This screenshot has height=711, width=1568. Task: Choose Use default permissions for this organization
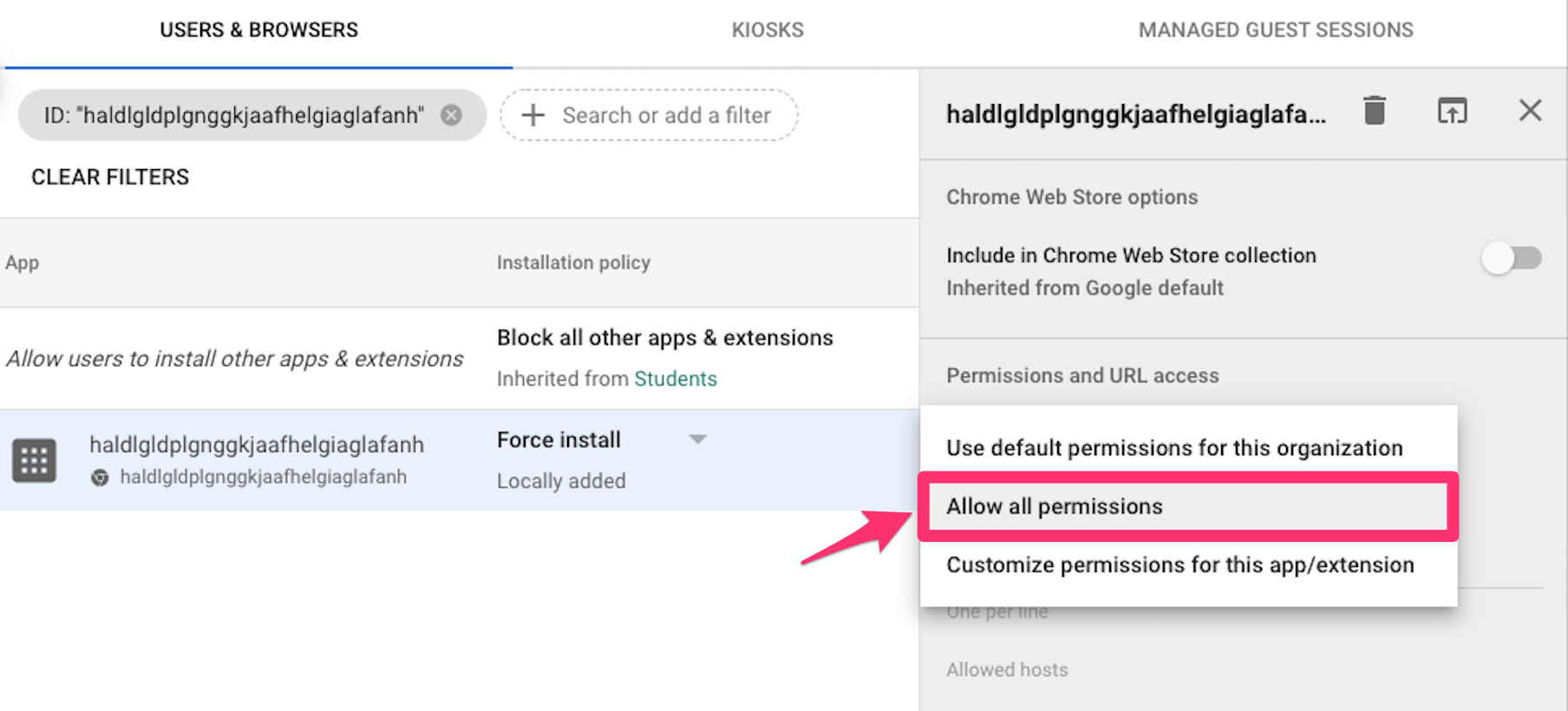[x=1088, y=447]
